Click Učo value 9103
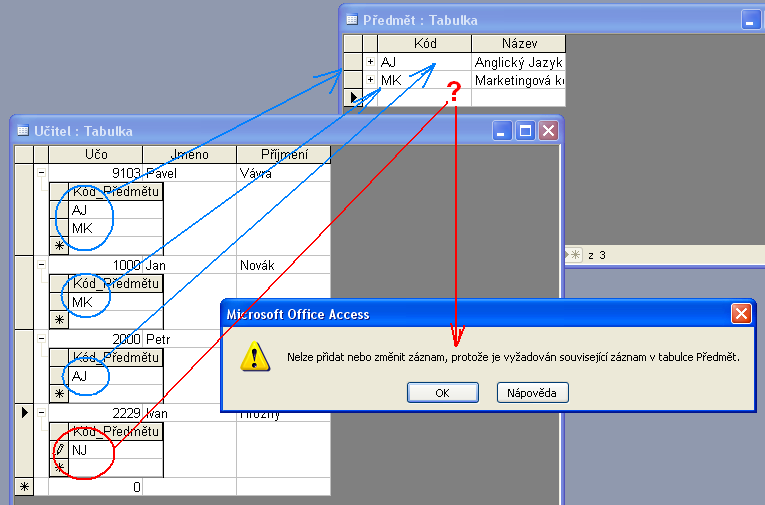The height and width of the screenshot is (505, 765). coord(95,173)
